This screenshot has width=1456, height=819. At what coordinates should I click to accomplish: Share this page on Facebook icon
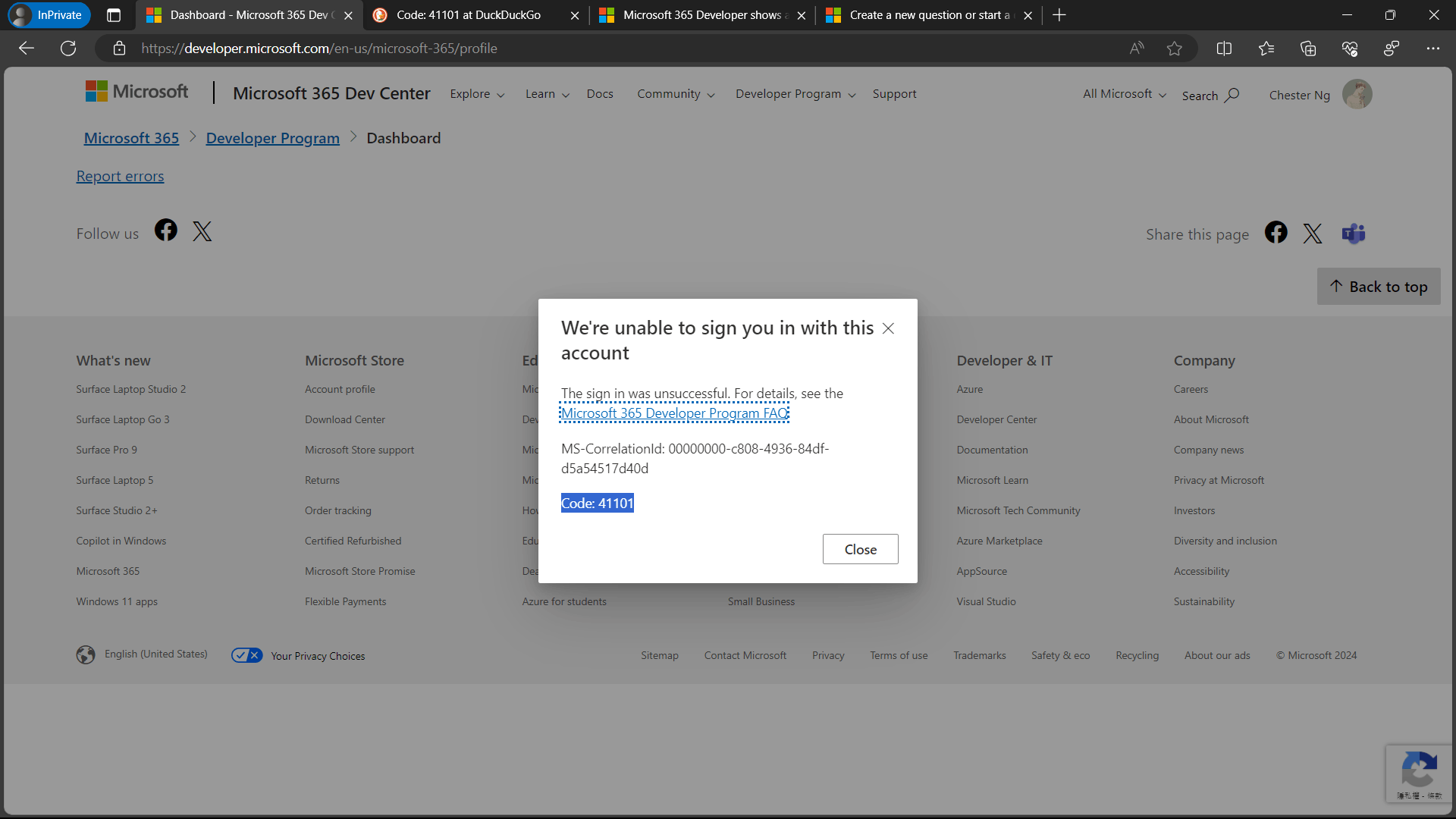click(1276, 232)
